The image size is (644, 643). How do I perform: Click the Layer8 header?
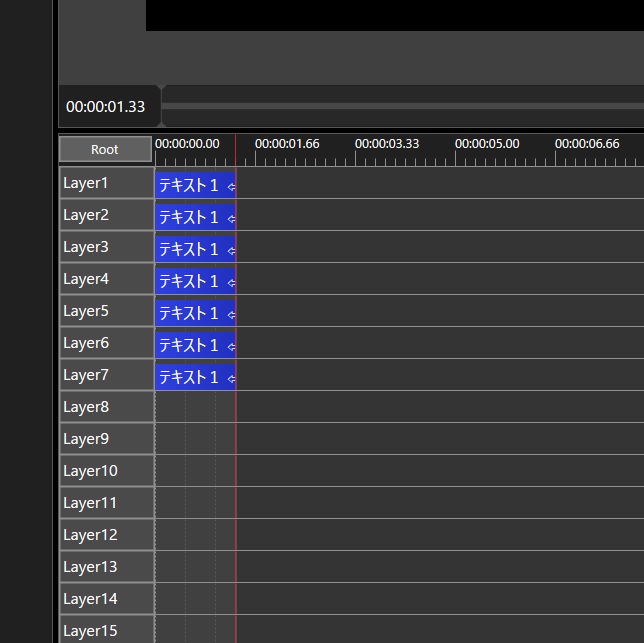coord(106,407)
